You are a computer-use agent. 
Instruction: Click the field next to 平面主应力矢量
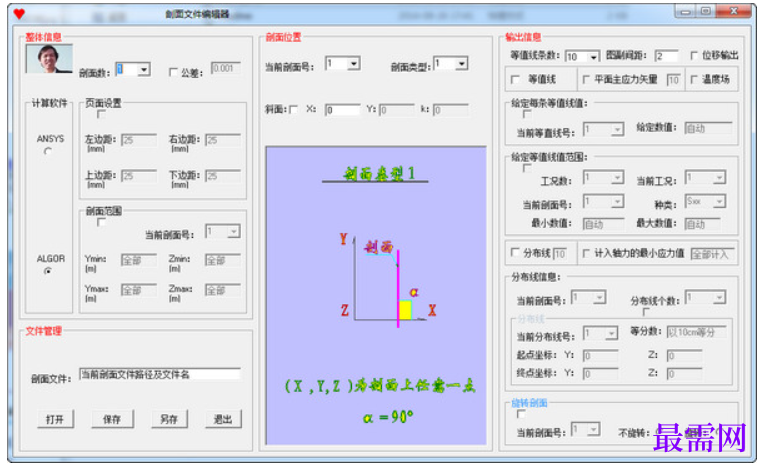coord(673,80)
